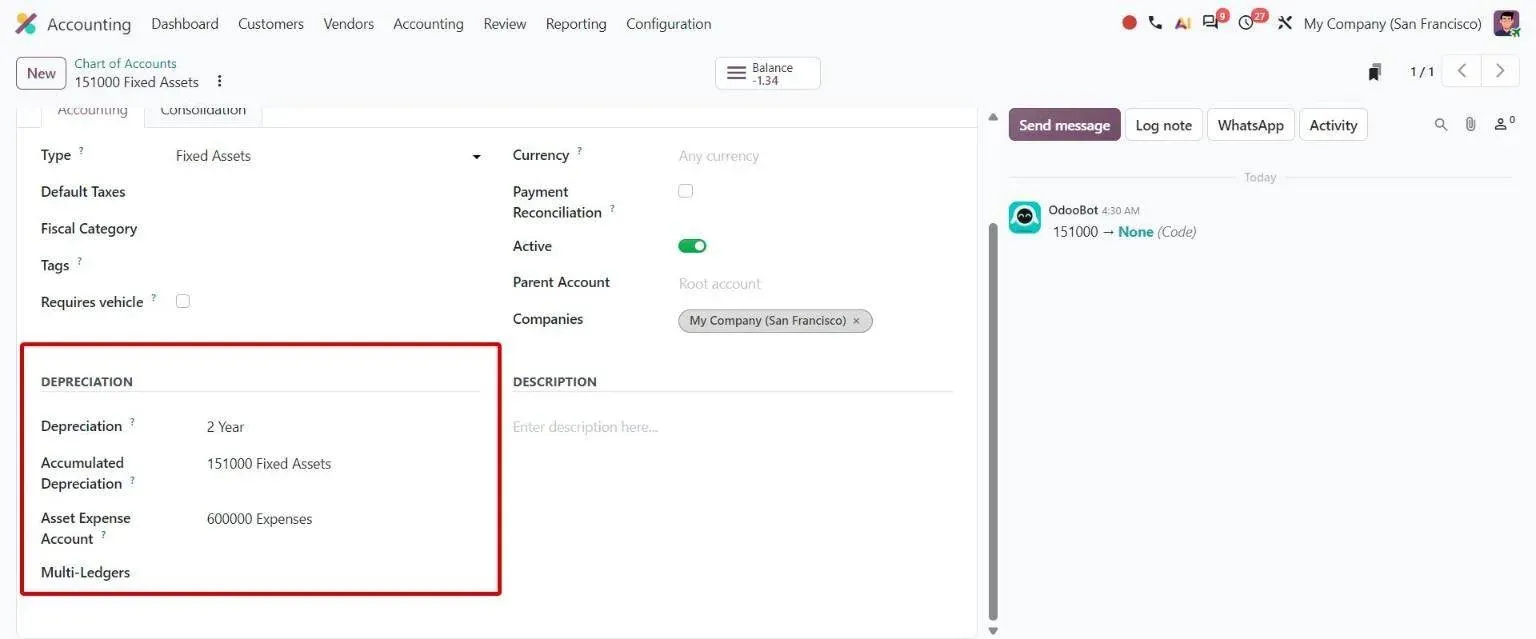
Task: Click the Default Taxes field
Action: pos(328,192)
